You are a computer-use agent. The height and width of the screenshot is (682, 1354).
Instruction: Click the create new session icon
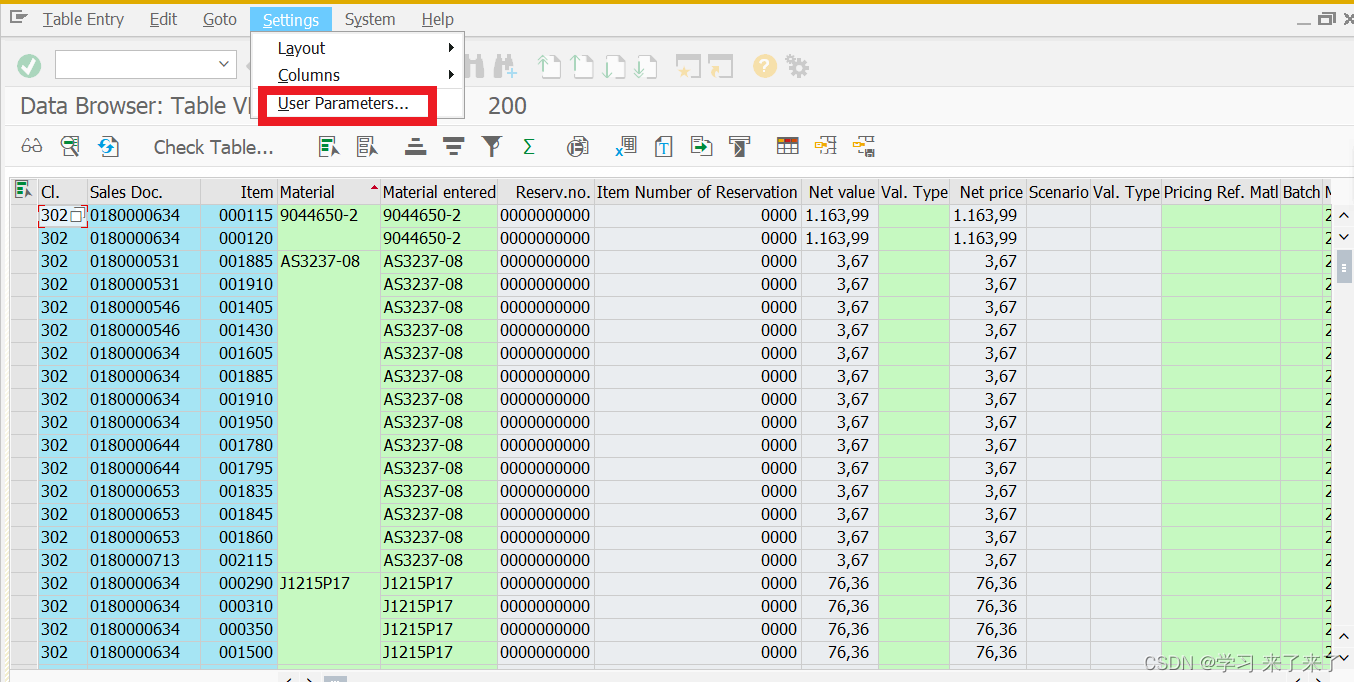[x=688, y=66]
